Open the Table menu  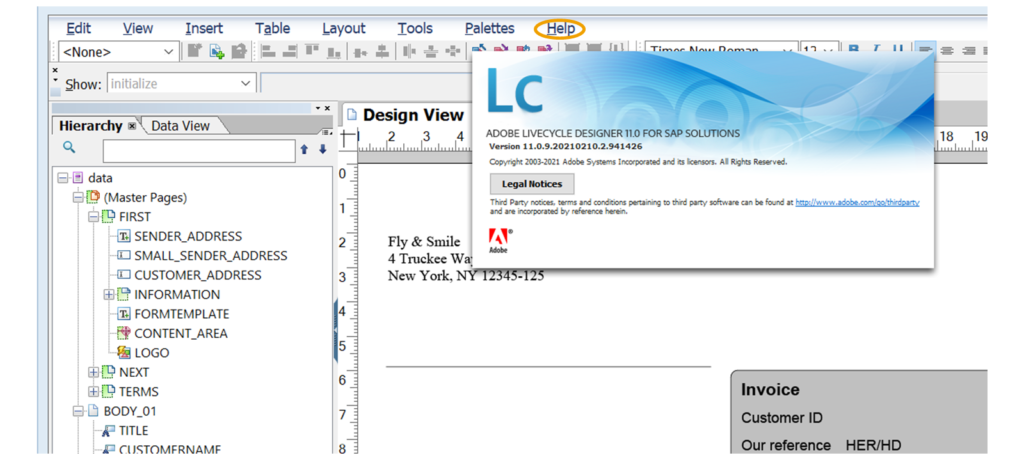[x=272, y=29]
